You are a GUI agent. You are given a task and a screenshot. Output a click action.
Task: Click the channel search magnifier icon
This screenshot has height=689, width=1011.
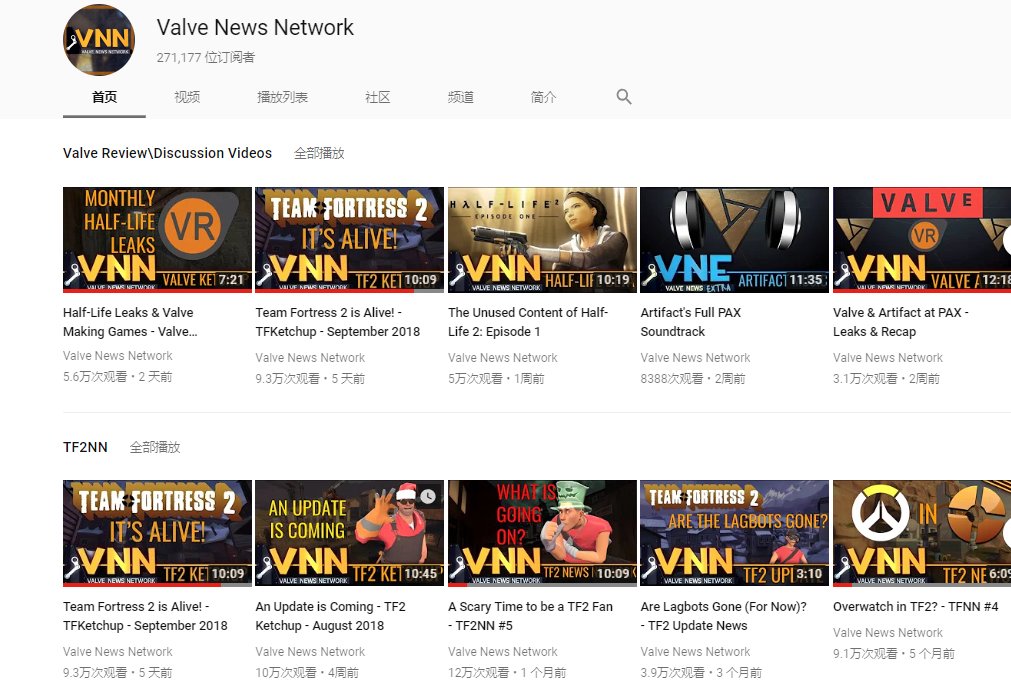(623, 97)
